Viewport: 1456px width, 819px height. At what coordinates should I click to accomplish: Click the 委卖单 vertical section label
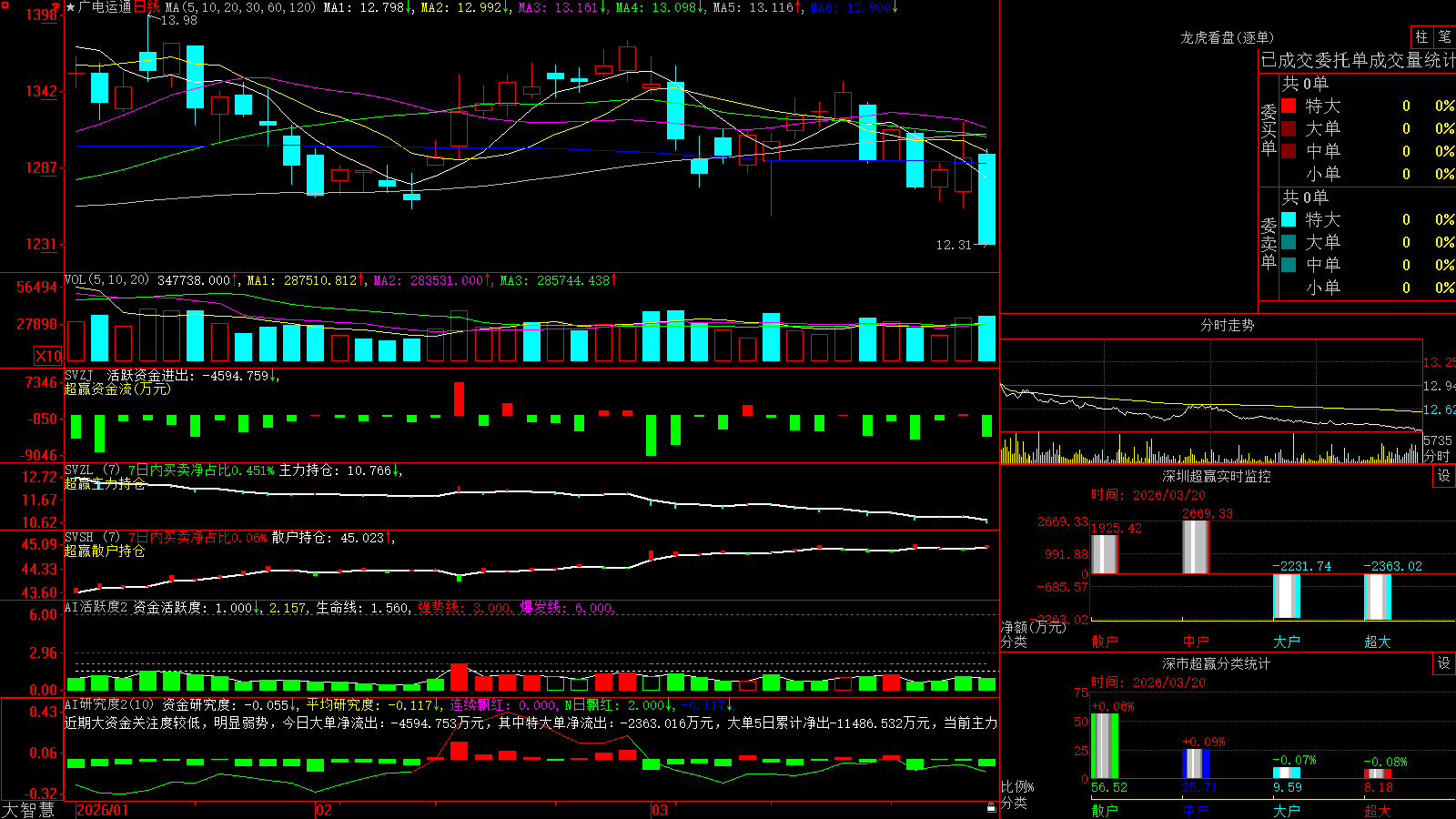(1269, 244)
